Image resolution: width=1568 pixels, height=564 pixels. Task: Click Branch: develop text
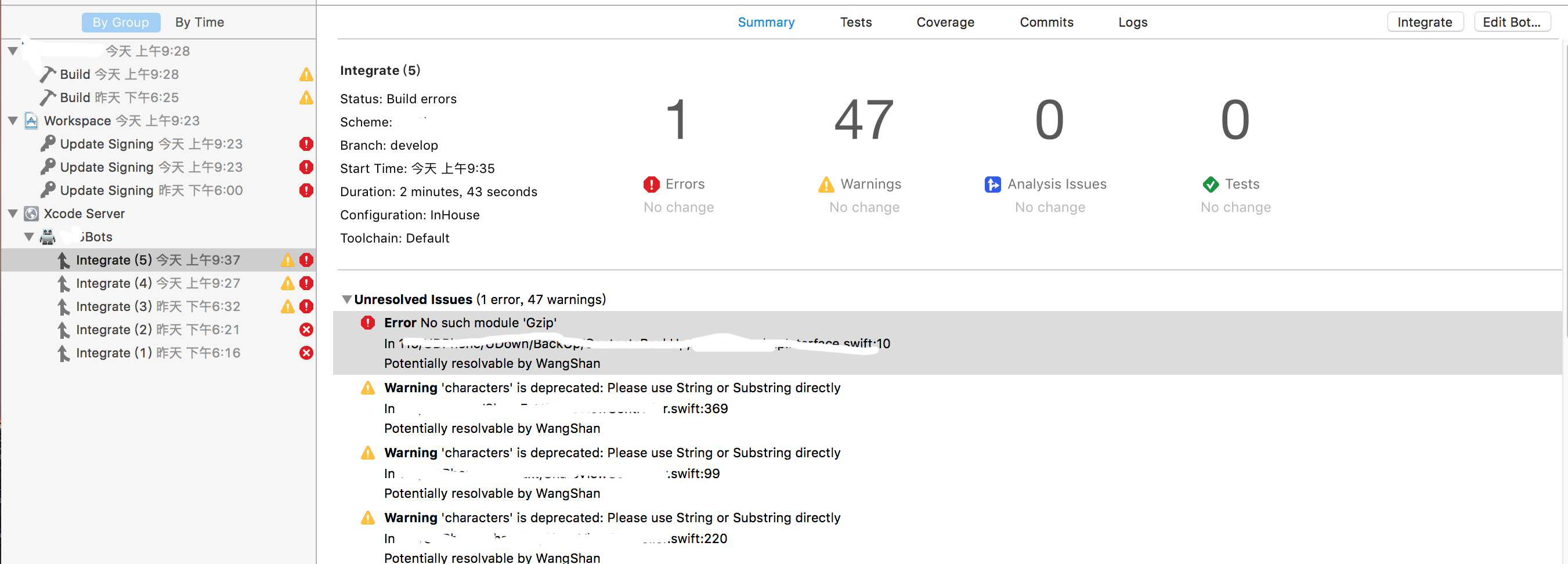point(389,146)
